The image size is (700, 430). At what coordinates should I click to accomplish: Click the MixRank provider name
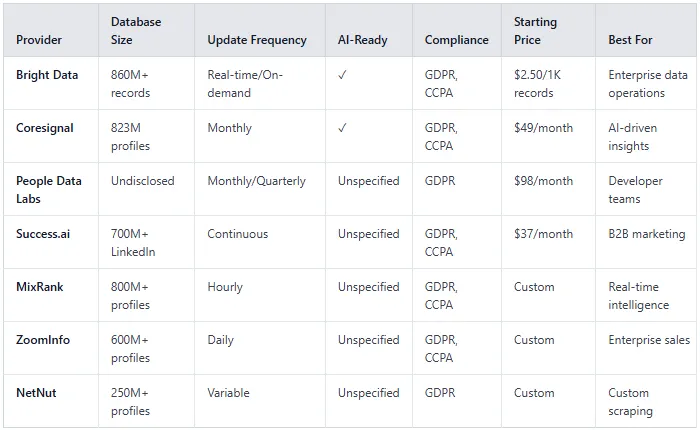[x=40, y=287]
